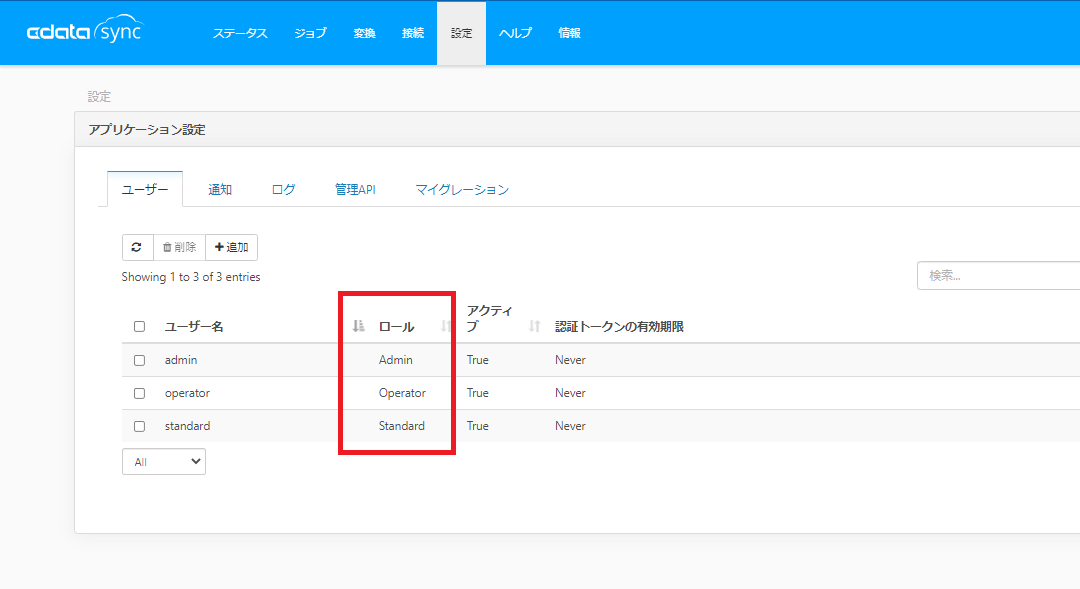
Task: Open the ステータス menu
Action: point(240,33)
